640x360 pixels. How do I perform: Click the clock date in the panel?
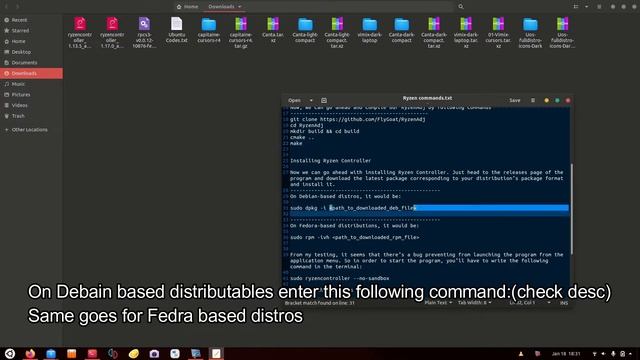pyautogui.click(x=566, y=354)
